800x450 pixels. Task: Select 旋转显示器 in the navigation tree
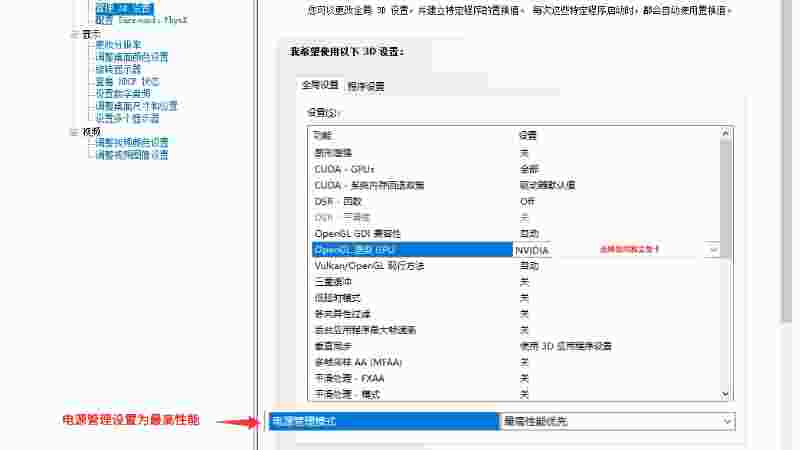tap(118, 69)
